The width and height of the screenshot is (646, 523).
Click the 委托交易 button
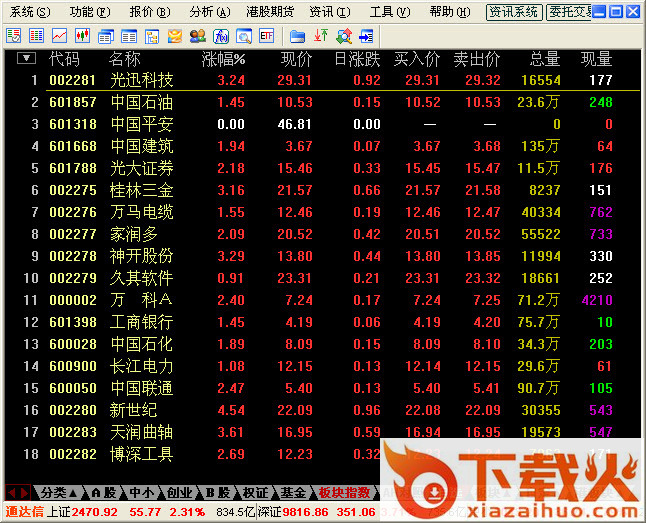[569, 12]
